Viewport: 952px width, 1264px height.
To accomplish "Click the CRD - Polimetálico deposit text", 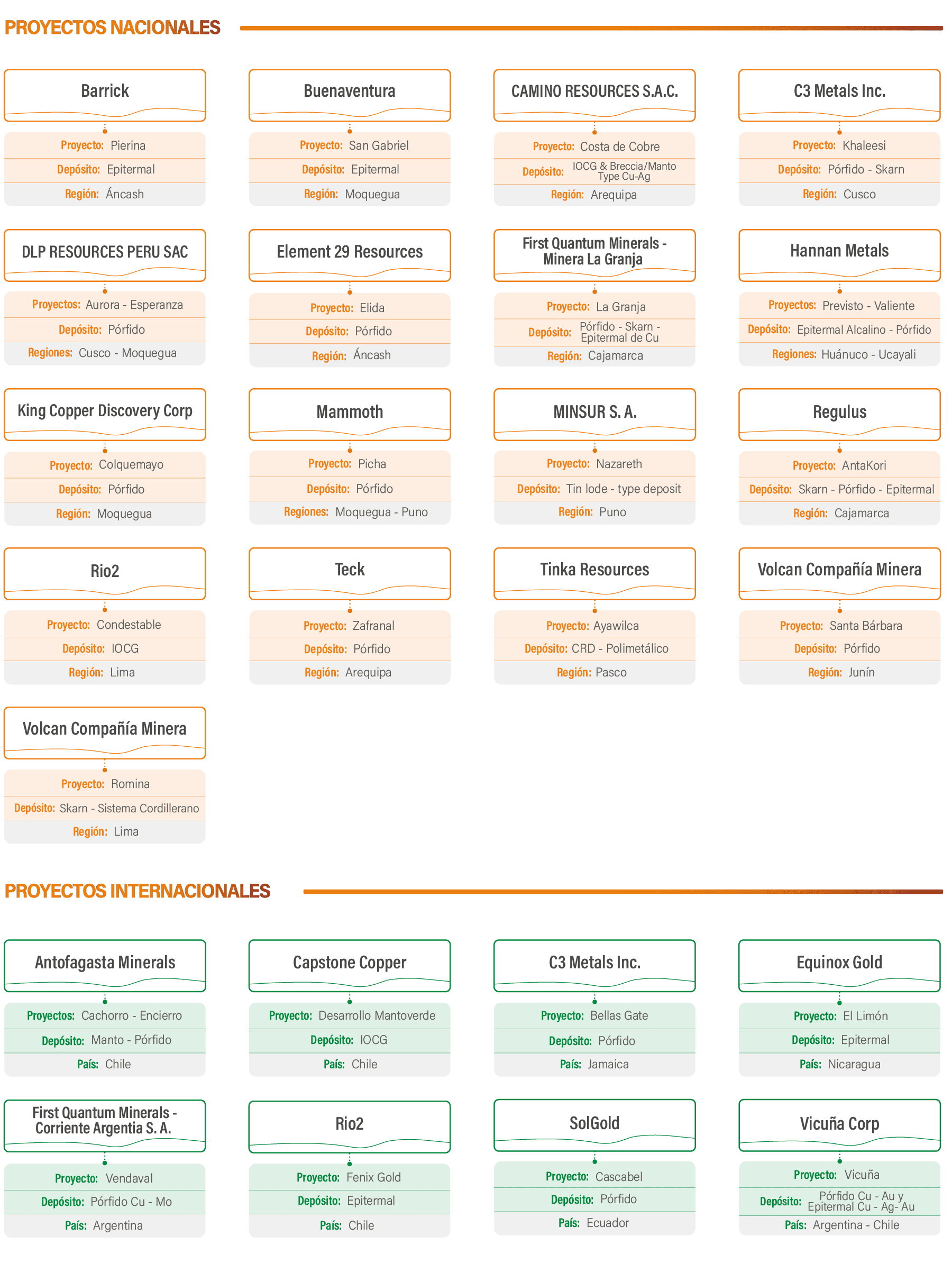I will tap(620, 648).
